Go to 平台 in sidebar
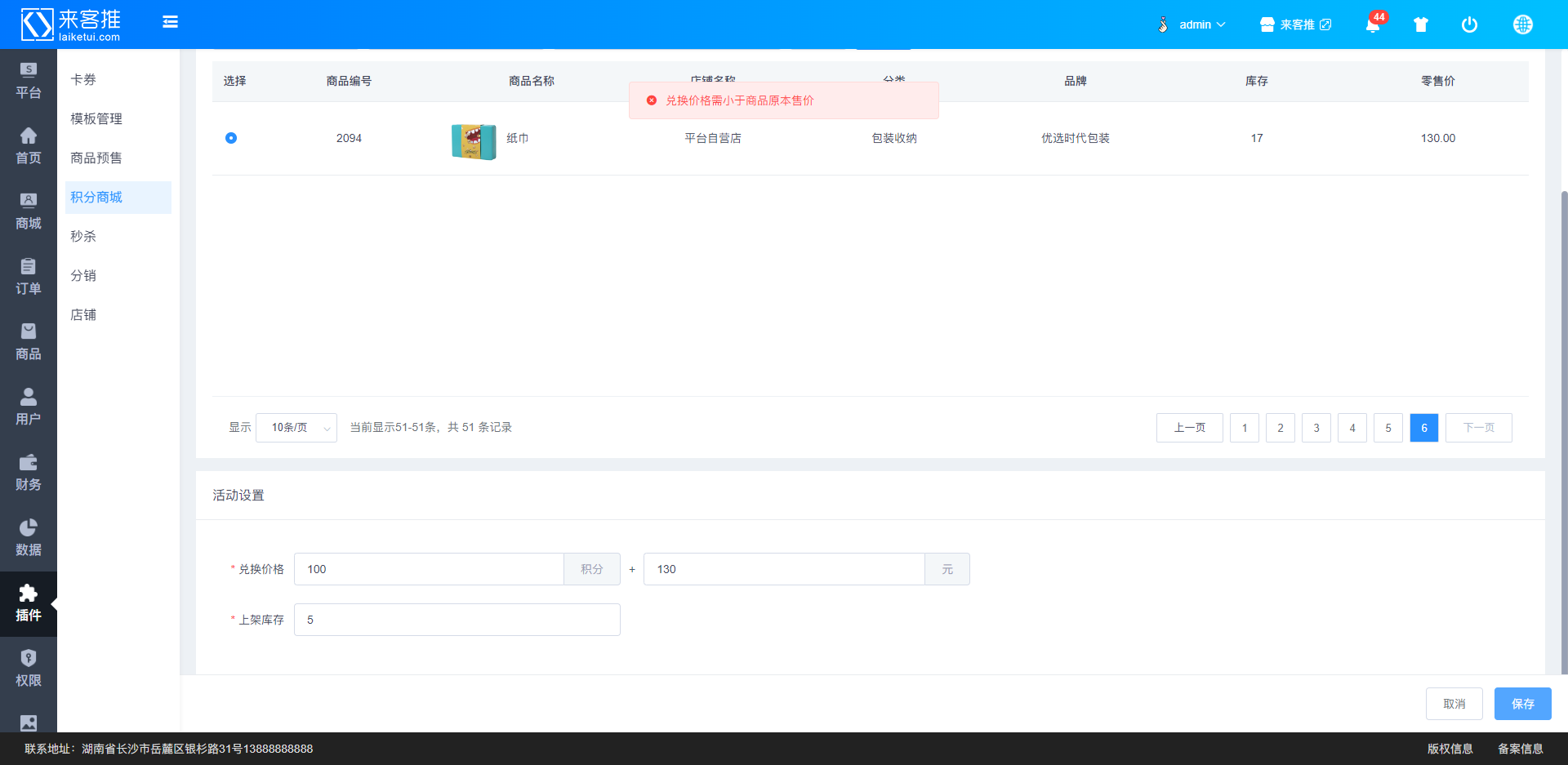The width and height of the screenshot is (1568, 765). pos(29,81)
